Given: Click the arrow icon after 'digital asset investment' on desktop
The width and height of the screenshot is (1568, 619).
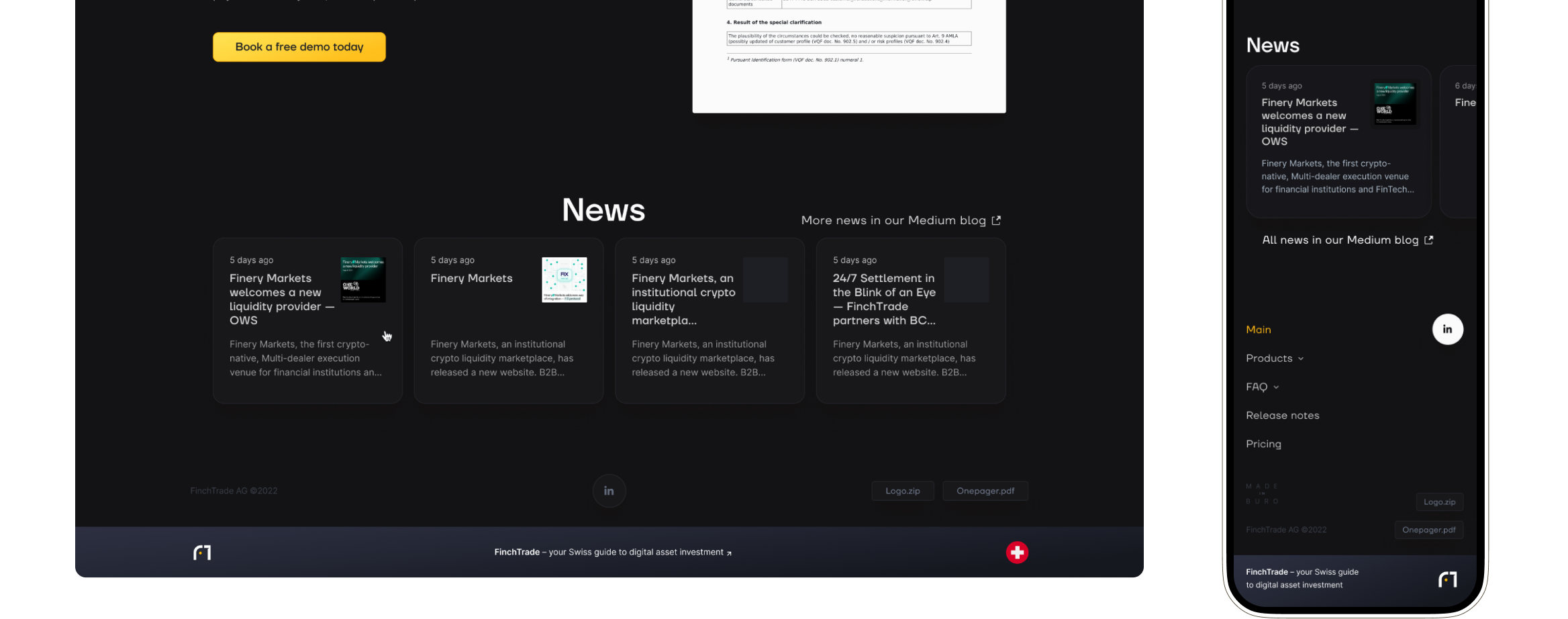Looking at the screenshot, I should (x=729, y=553).
